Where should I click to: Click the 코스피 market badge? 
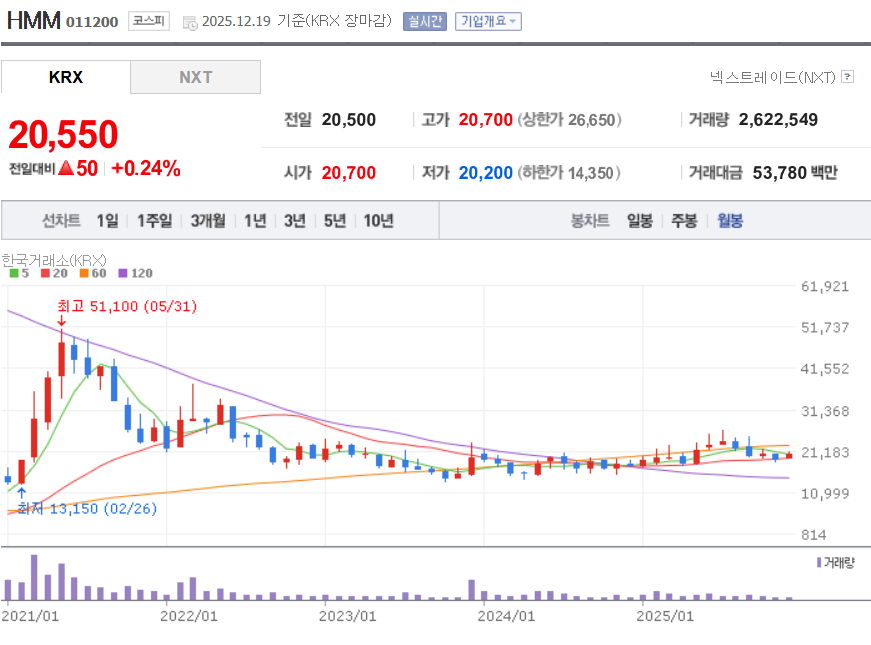point(149,21)
